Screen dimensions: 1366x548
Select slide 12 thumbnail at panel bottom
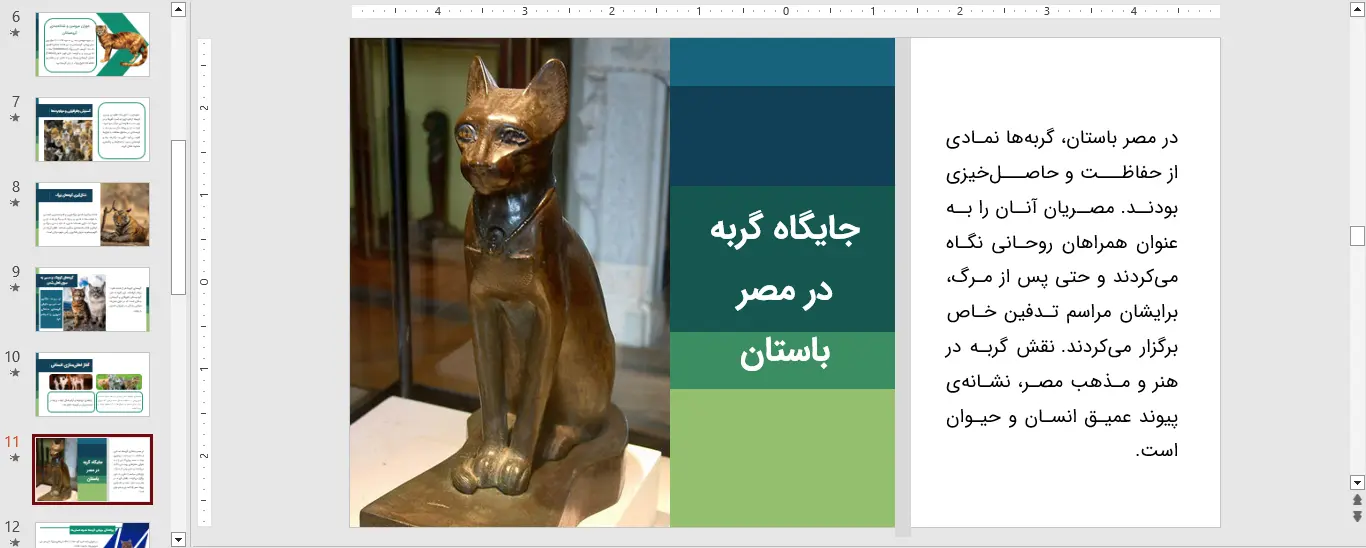point(92,534)
